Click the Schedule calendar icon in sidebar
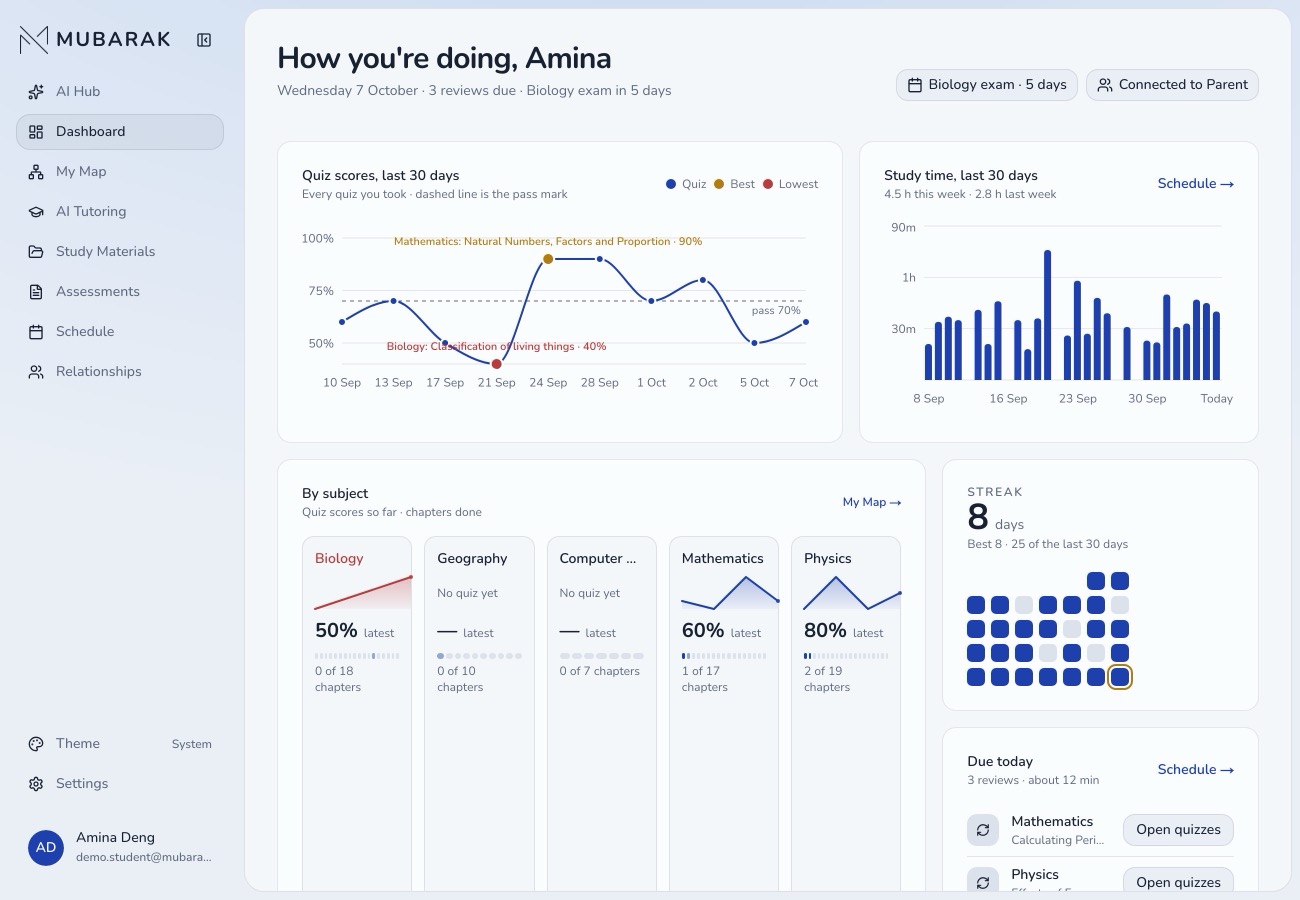 coord(36,331)
